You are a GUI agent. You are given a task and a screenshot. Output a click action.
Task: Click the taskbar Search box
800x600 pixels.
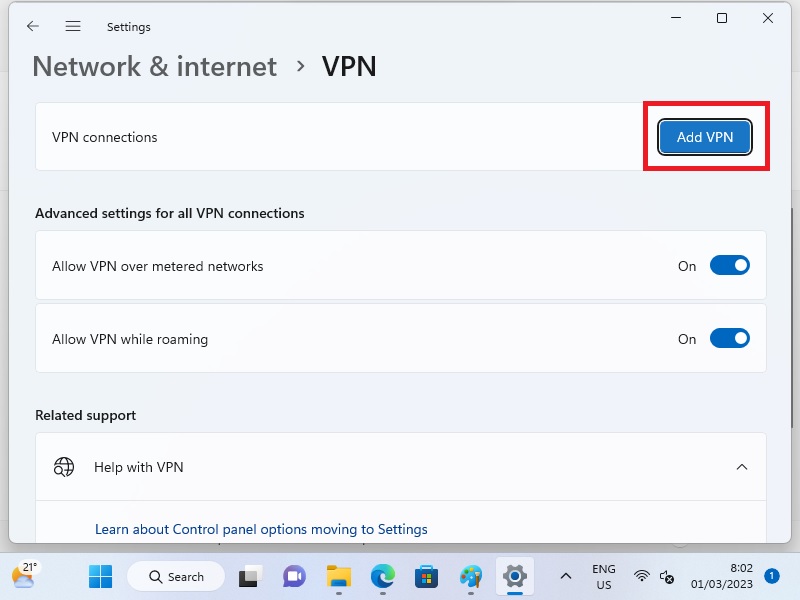tap(176, 577)
